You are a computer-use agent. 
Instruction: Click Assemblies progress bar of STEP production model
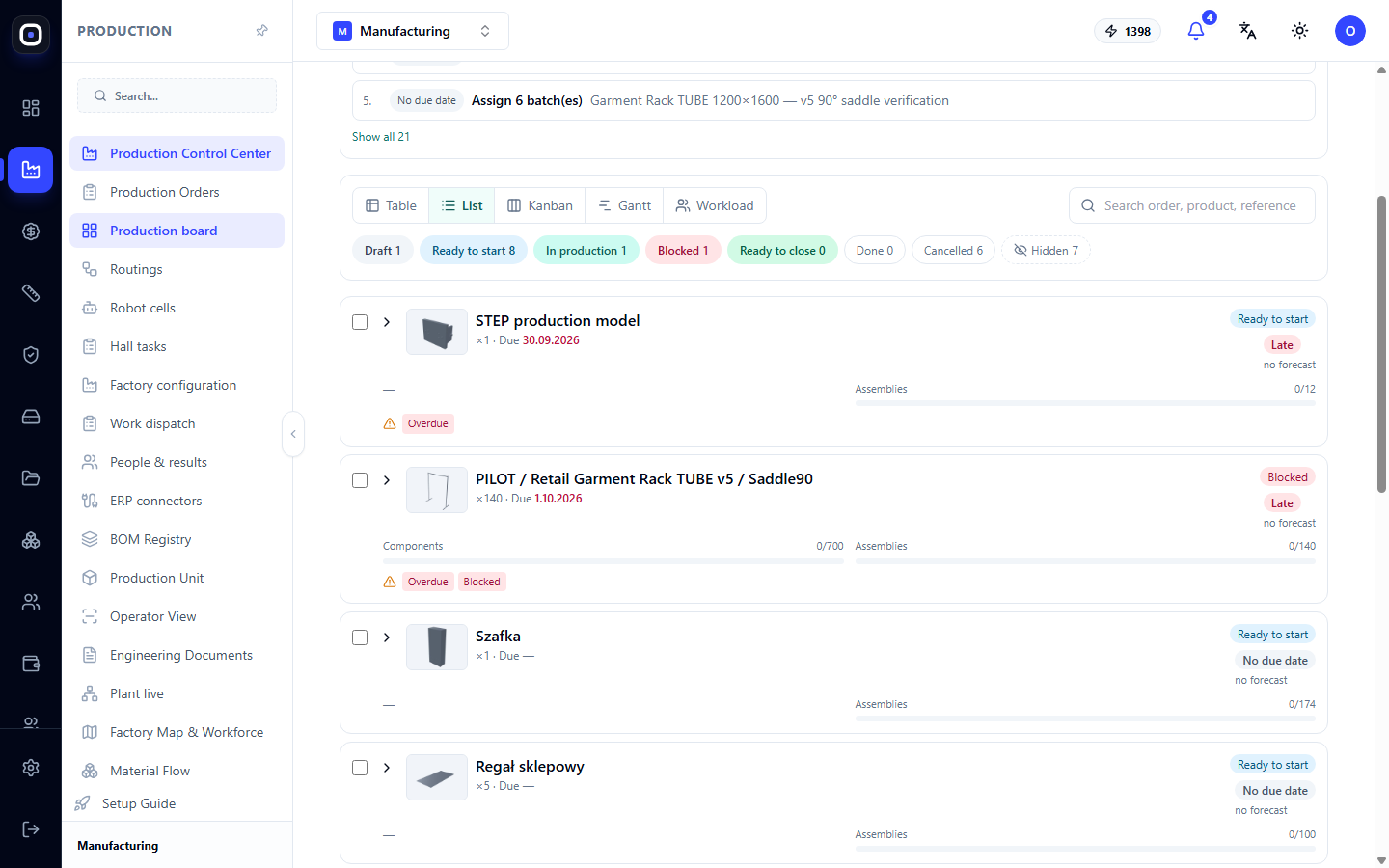click(1085, 403)
